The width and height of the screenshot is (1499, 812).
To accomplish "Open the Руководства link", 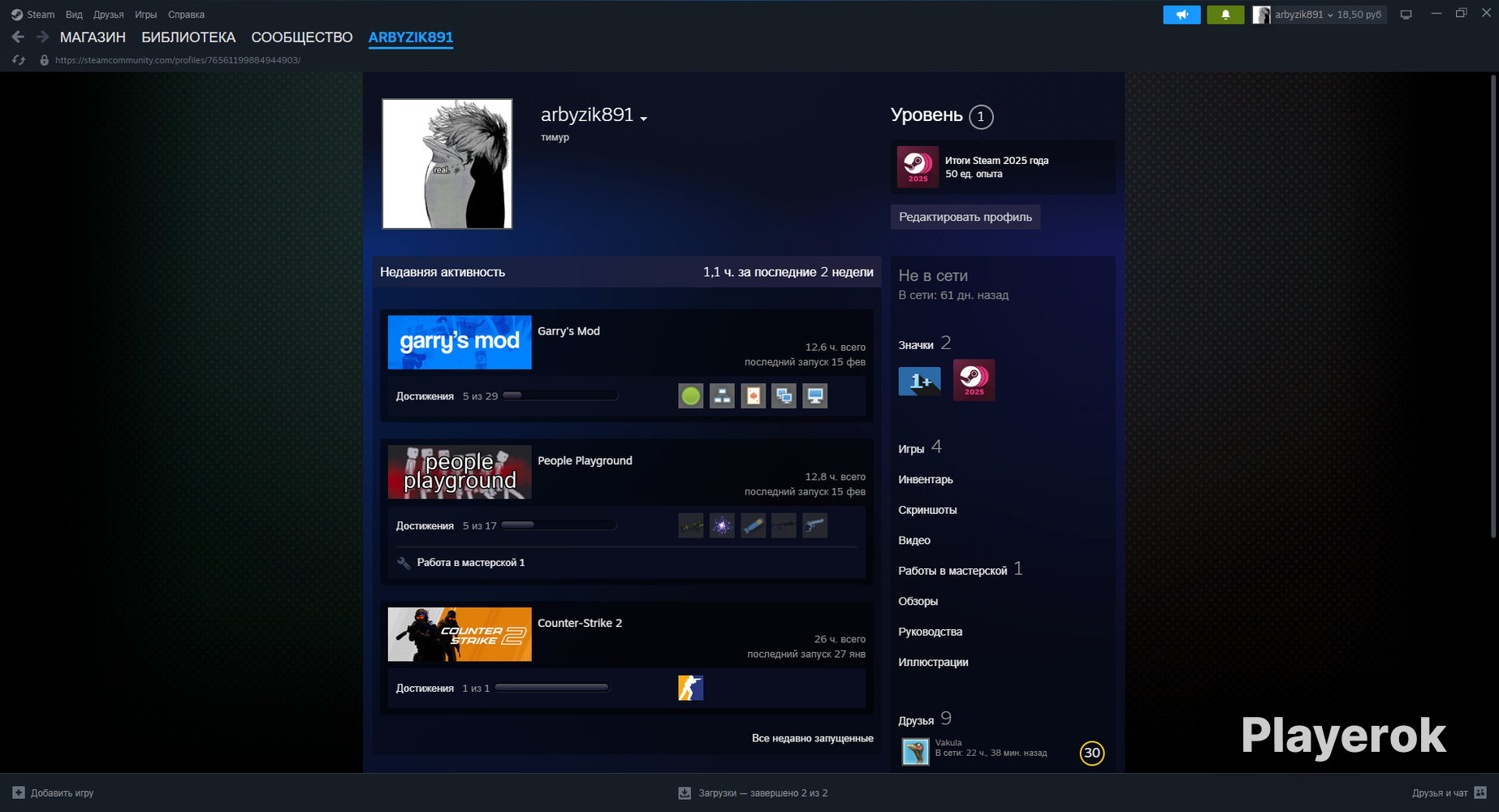I will (931, 632).
